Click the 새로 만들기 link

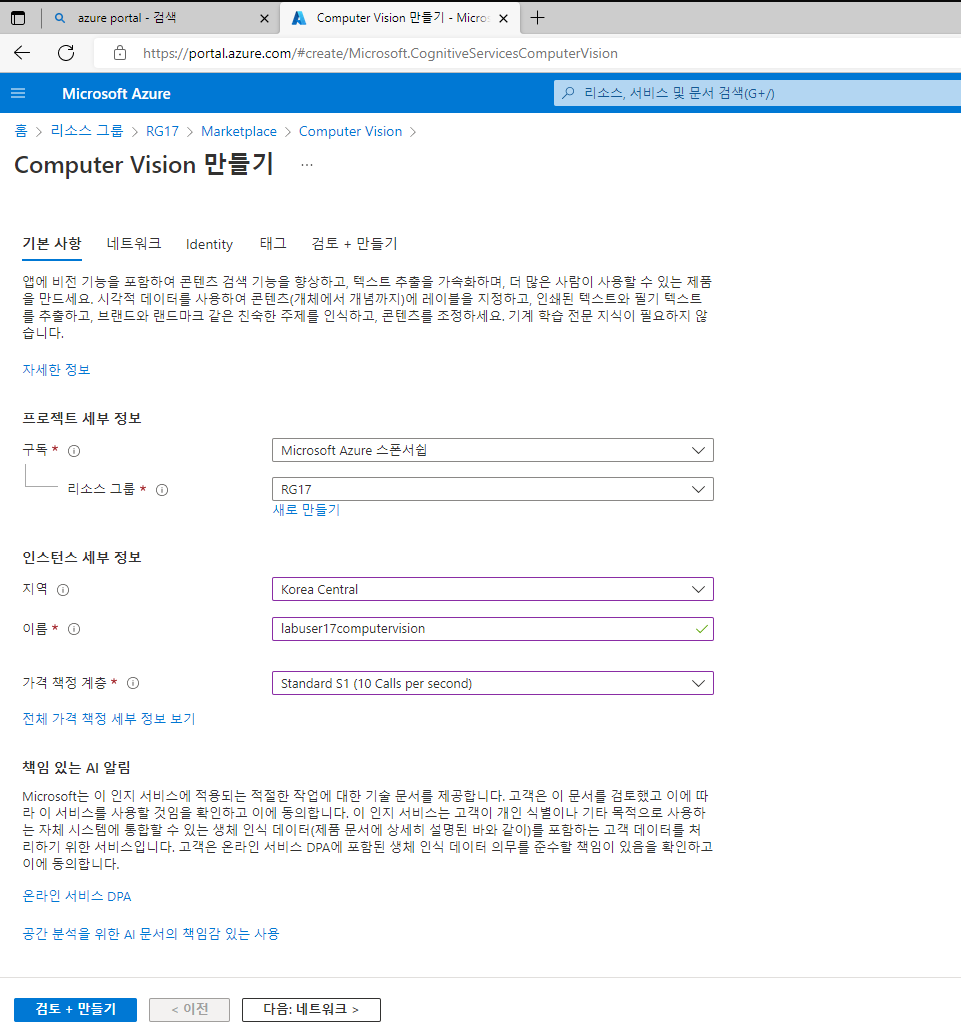(x=306, y=510)
